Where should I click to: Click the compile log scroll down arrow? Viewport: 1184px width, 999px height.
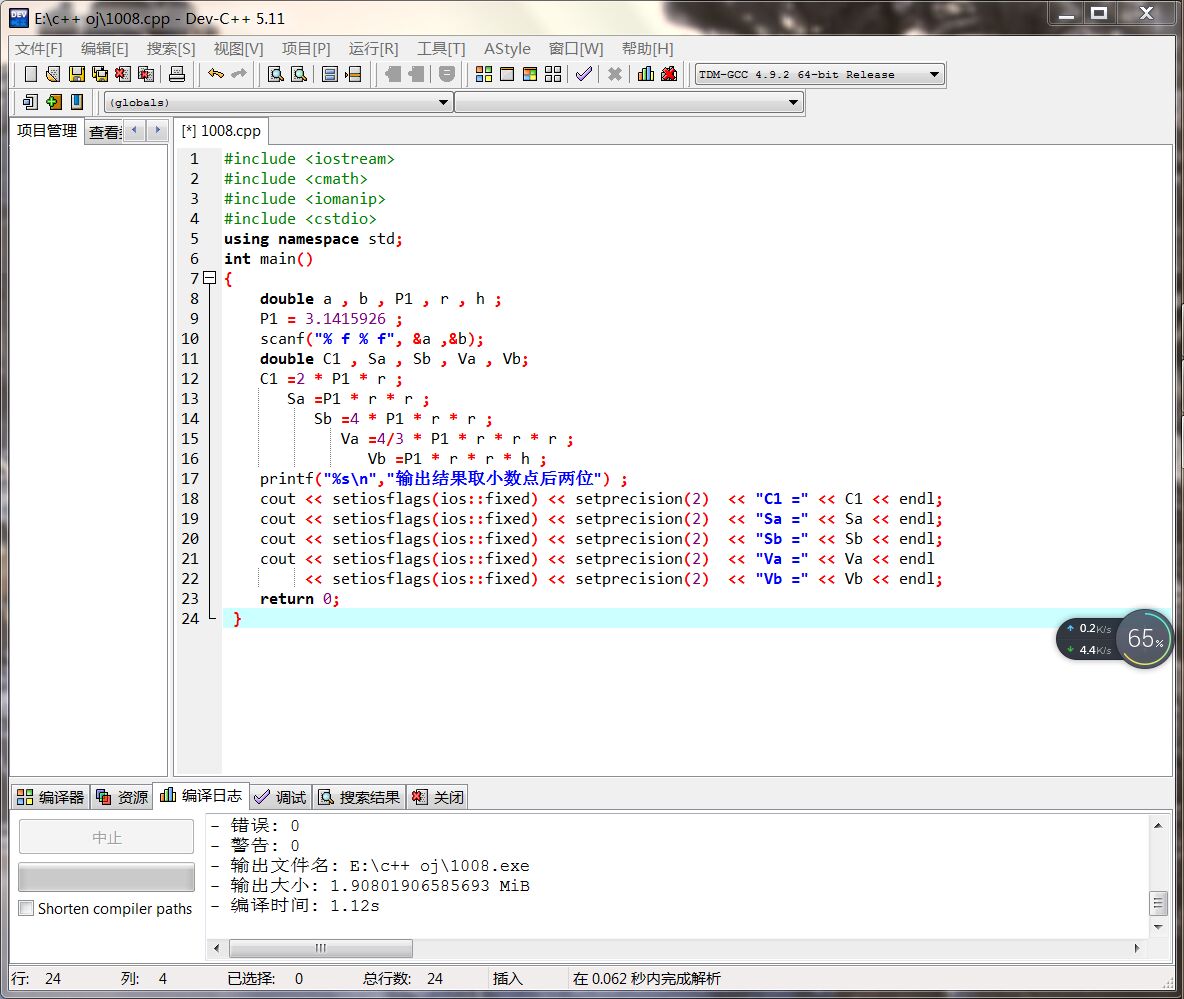pos(1158,927)
